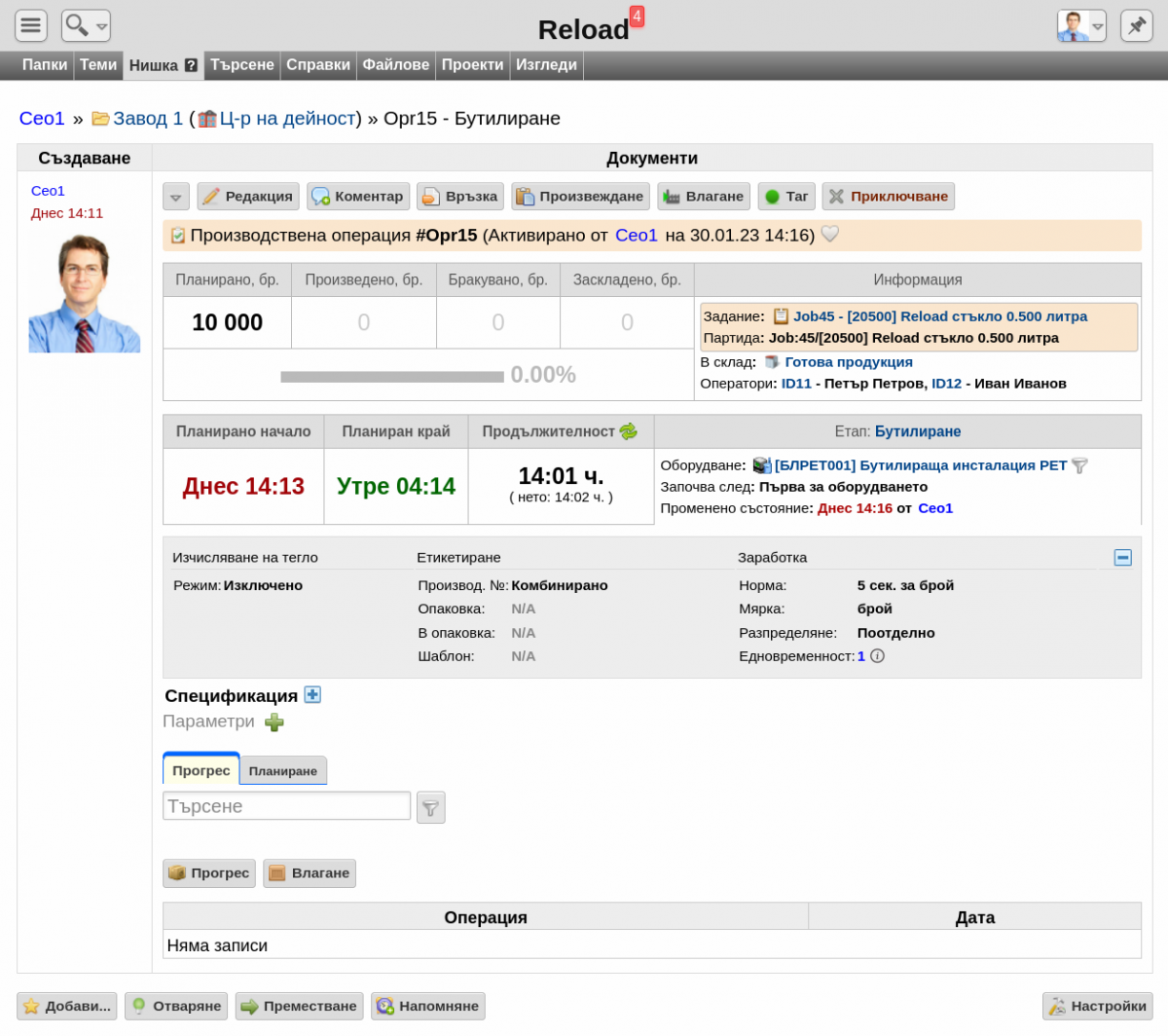
Task: Click the refresh icon next to Продължителност
Action: (629, 431)
